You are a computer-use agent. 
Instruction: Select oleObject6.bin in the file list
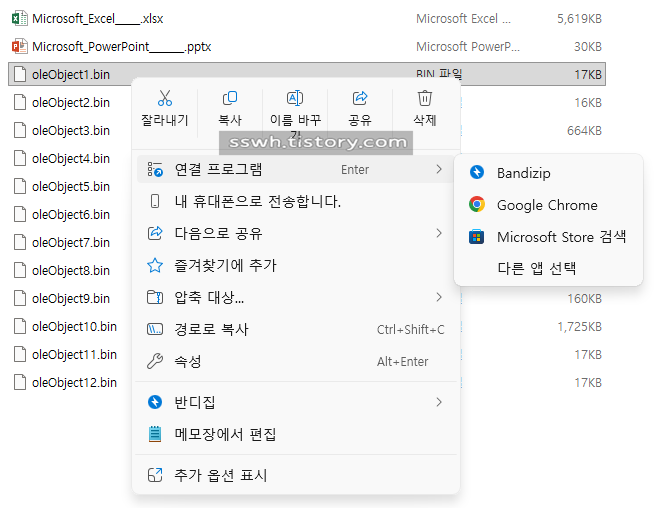click(x=71, y=215)
